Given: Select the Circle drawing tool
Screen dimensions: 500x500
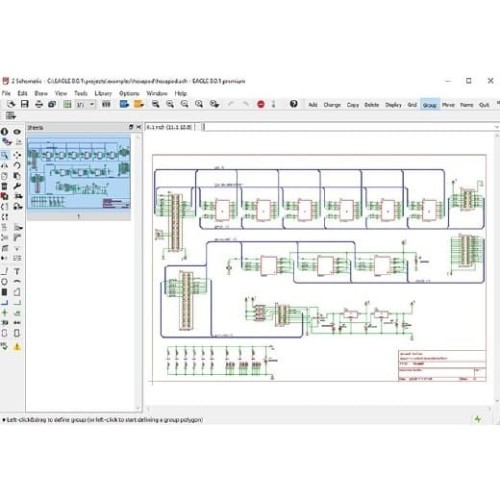Looking at the screenshot, I should (4, 282).
